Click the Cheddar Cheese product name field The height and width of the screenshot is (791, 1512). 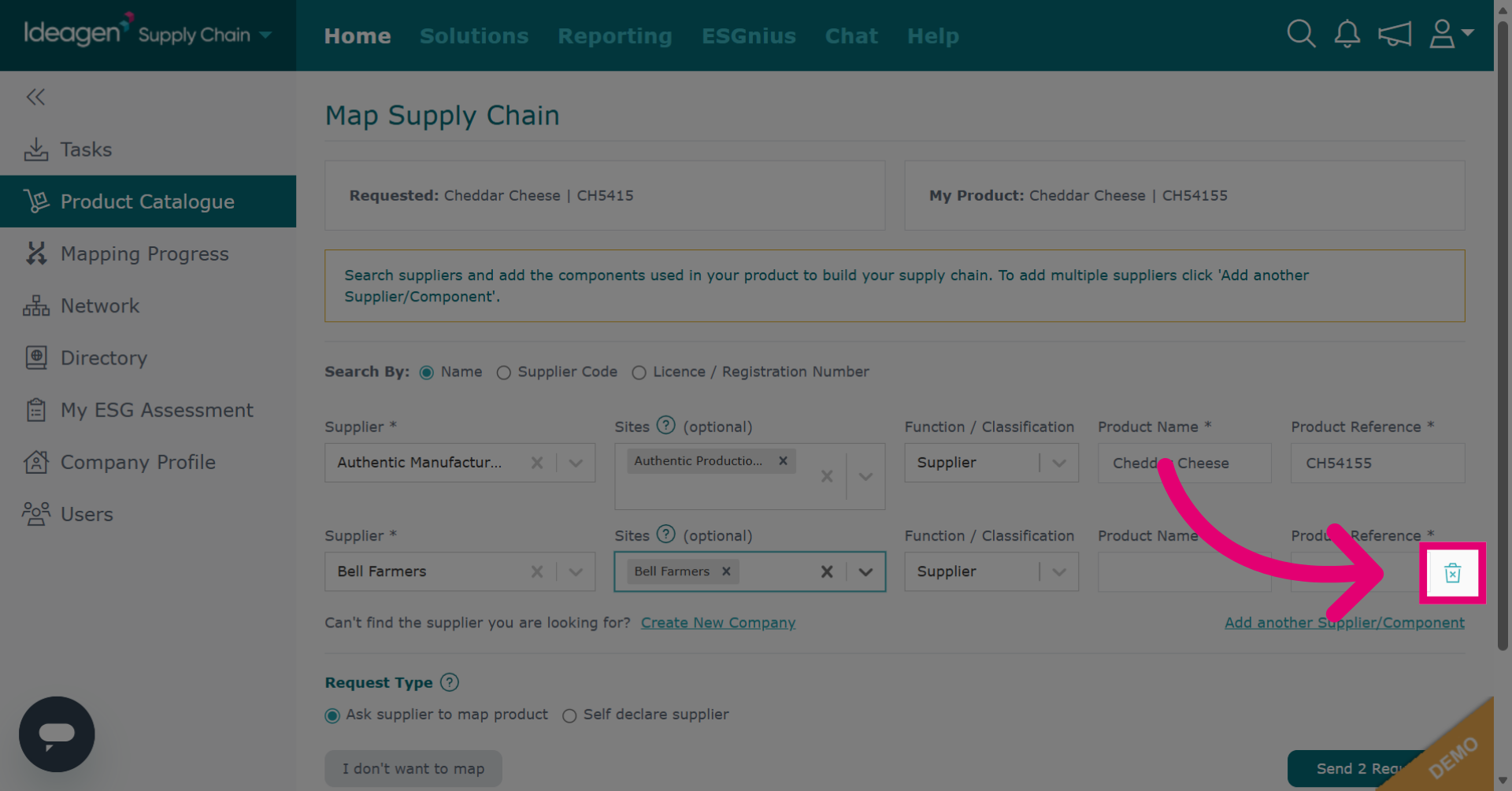[1184, 463]
